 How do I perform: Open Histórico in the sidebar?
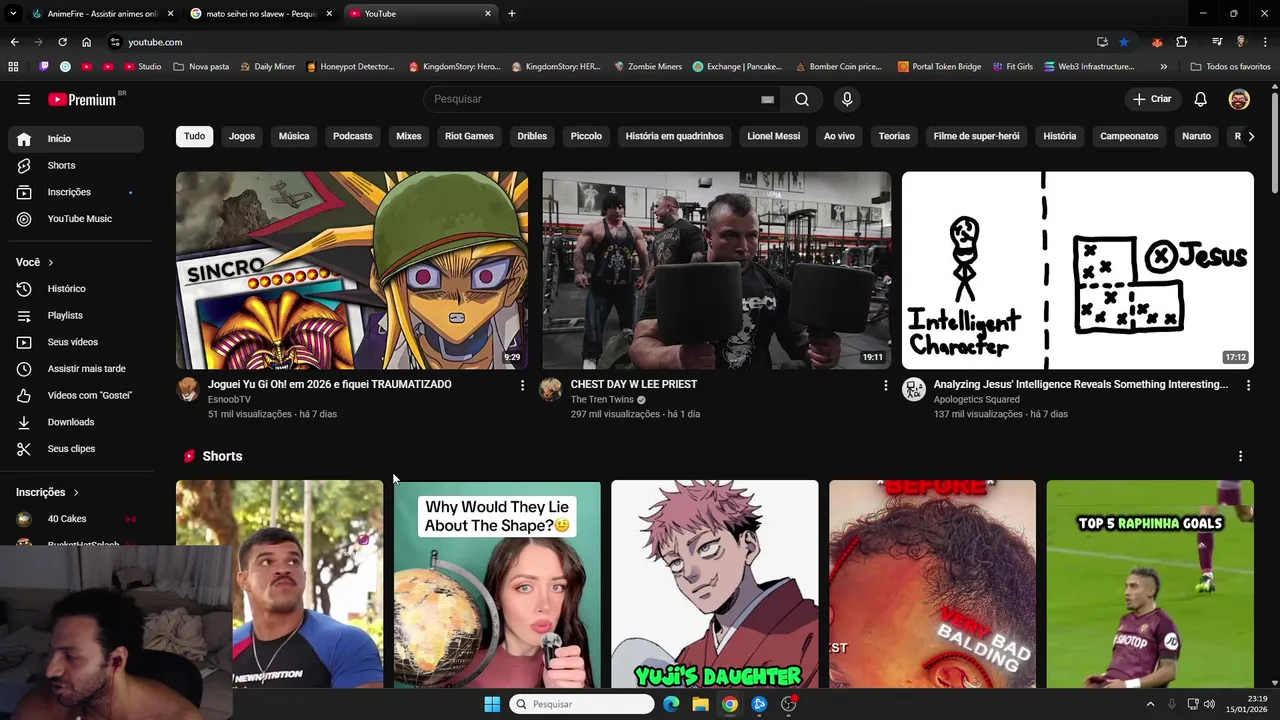coord(76,289)
